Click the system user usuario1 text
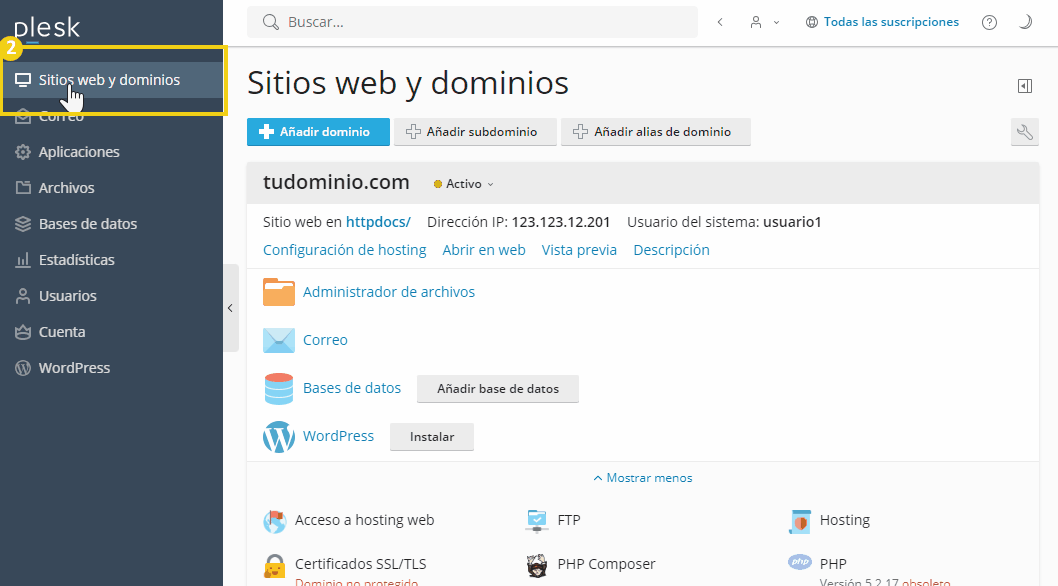The width and height of the screenshot is (1058, 586). pos(792,222)
